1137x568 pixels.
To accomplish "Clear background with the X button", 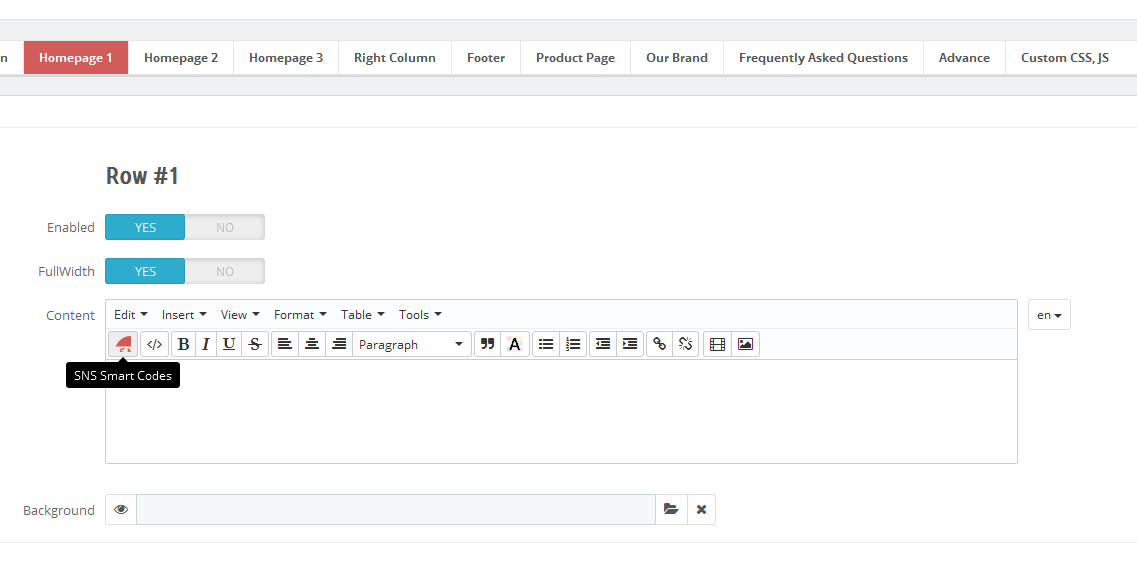I will click(701, 510).
